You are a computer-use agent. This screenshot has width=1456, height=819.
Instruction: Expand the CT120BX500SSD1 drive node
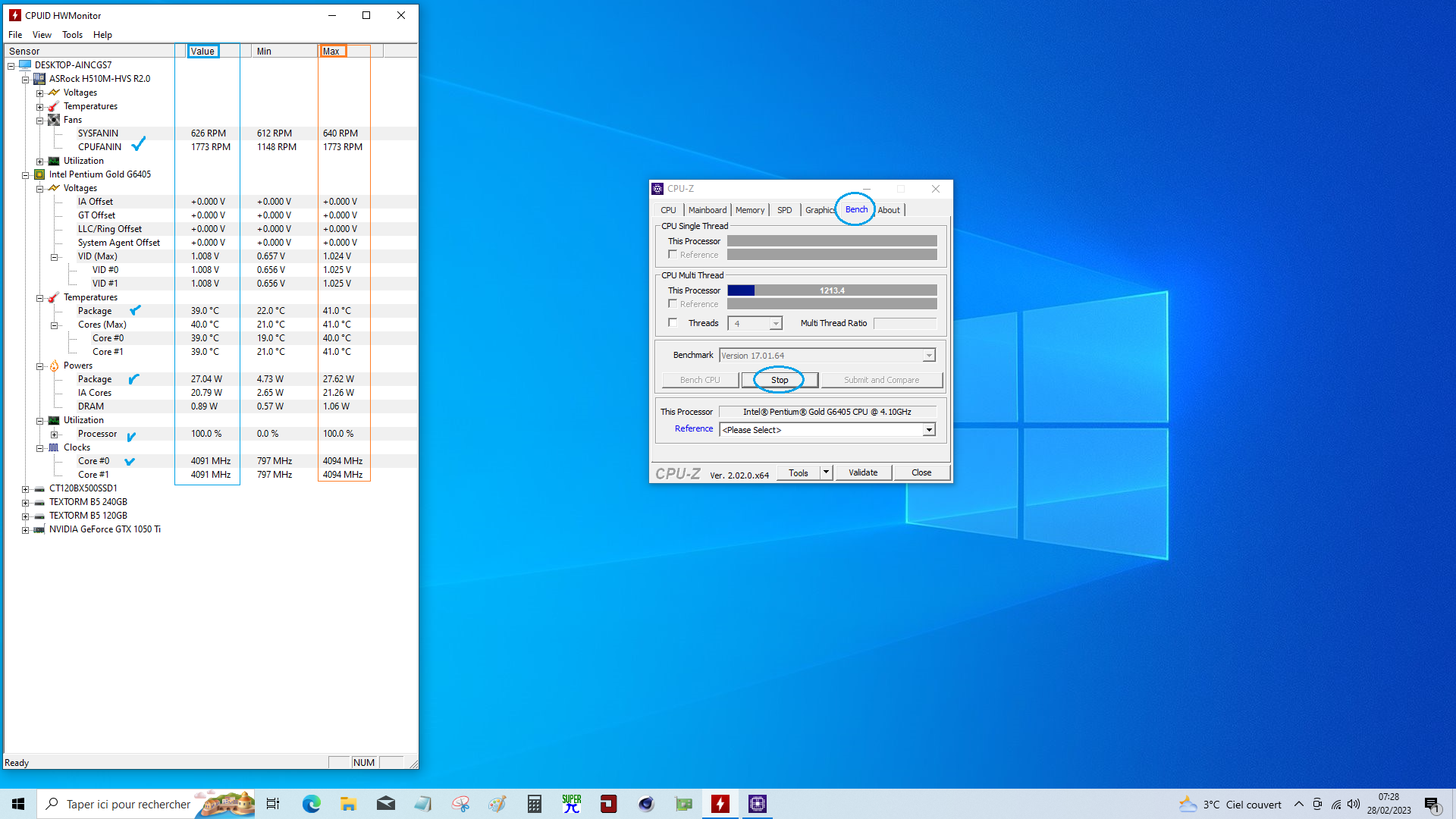pyautogui.click(x=25, y=489)
